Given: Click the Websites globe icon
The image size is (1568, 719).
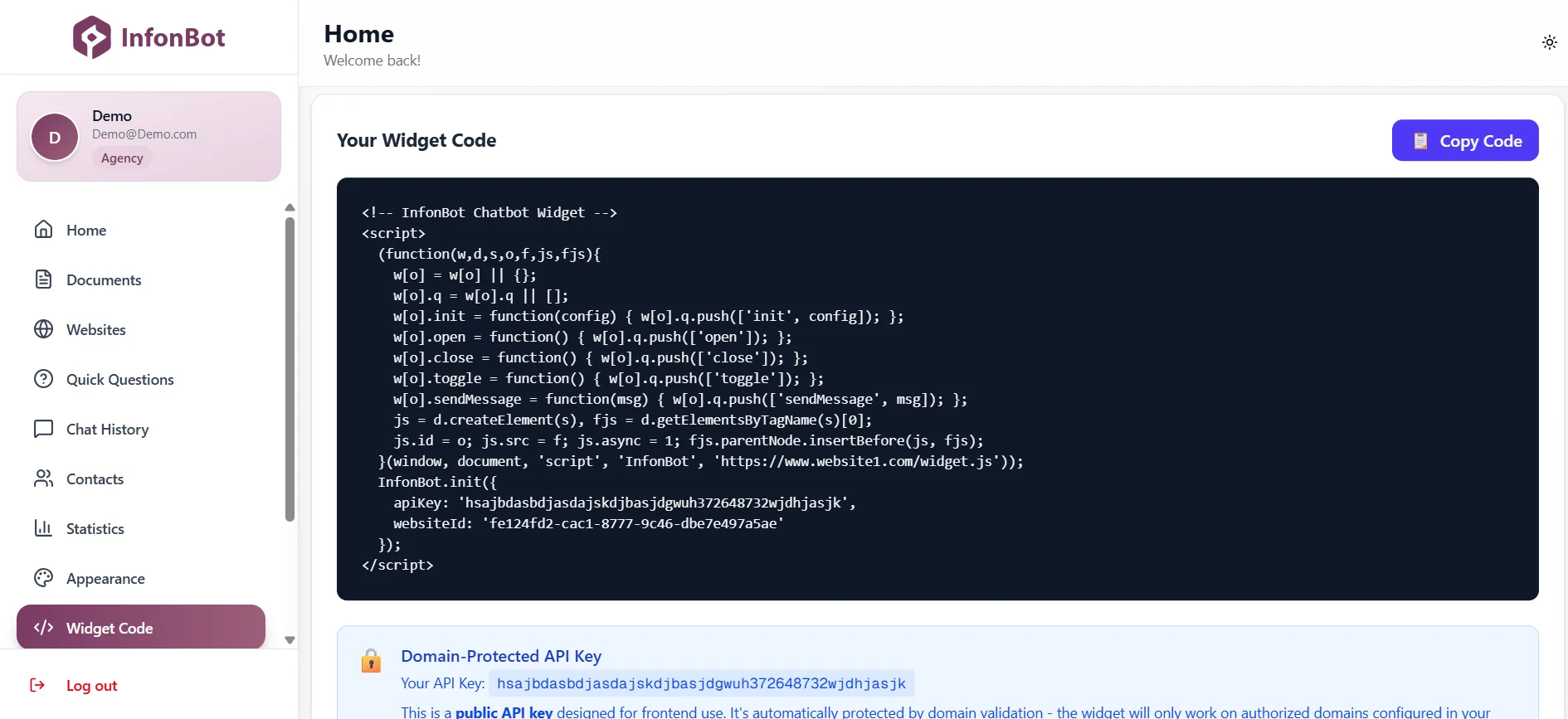Looking at the screenshot, I should pos(44,329).
